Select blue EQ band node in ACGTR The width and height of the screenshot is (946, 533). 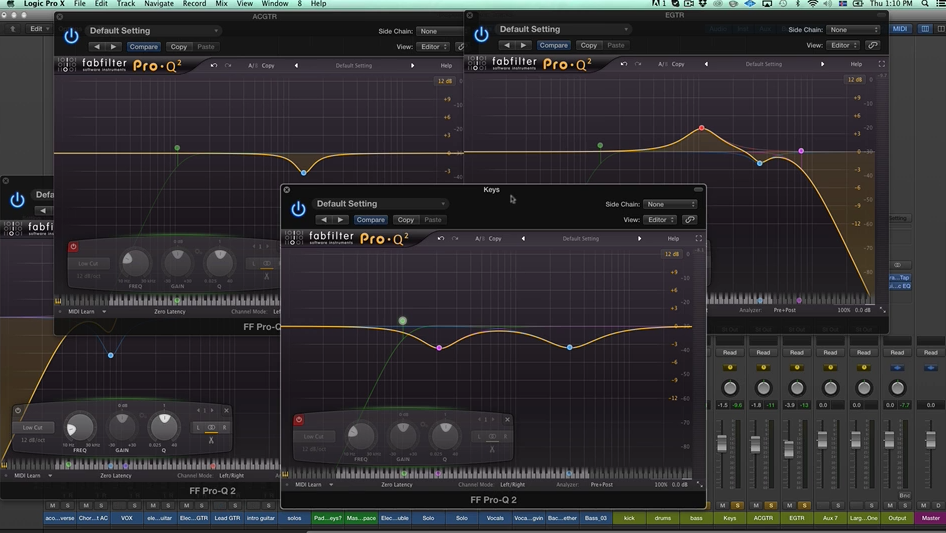click(303, 173)
